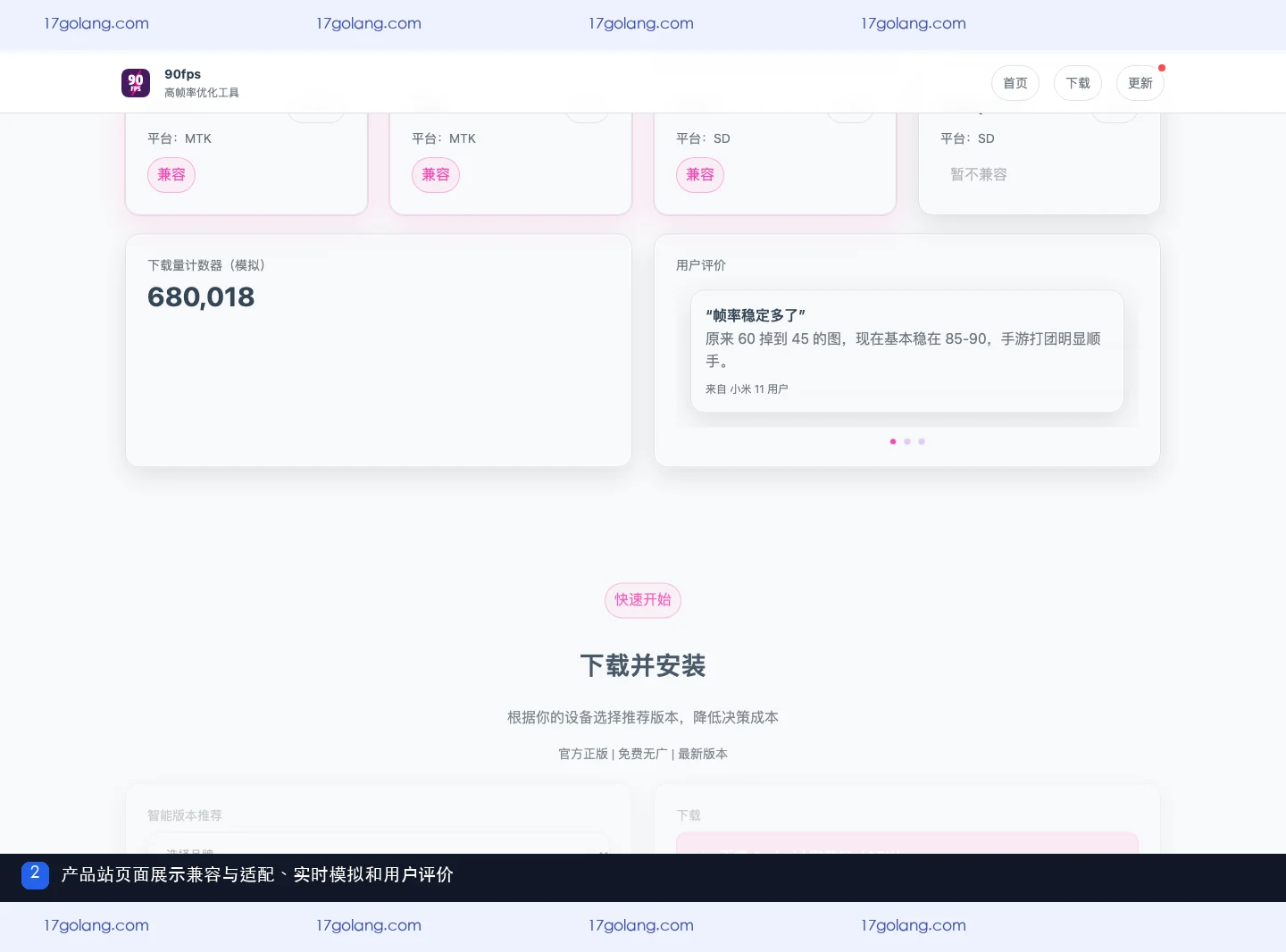The height and width of the screenshot is (952, 1286).
Task: Click the 下载量计数器（模拟） label
Action: tap(206, 265)
